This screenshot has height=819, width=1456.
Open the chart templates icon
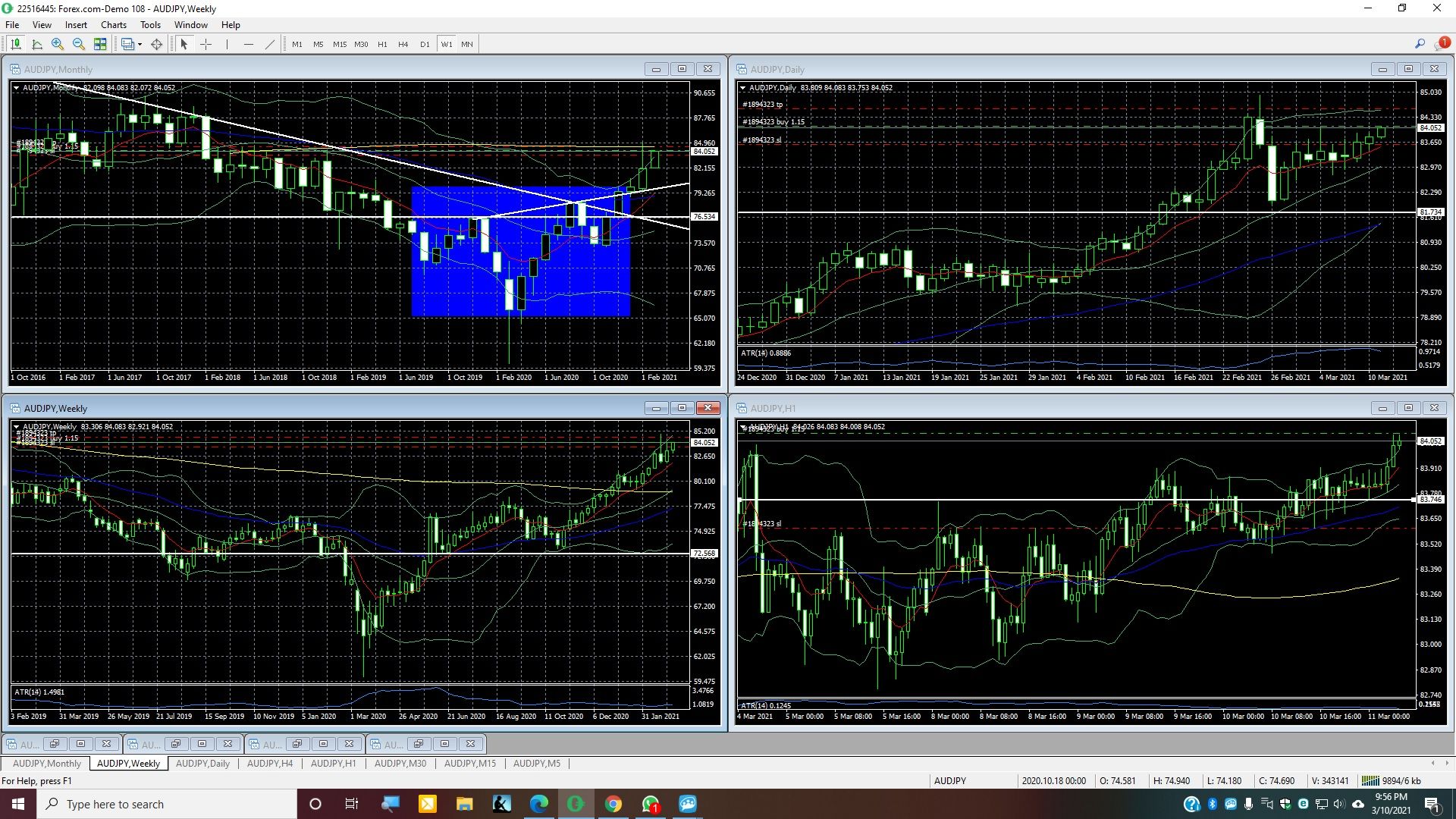127,44
